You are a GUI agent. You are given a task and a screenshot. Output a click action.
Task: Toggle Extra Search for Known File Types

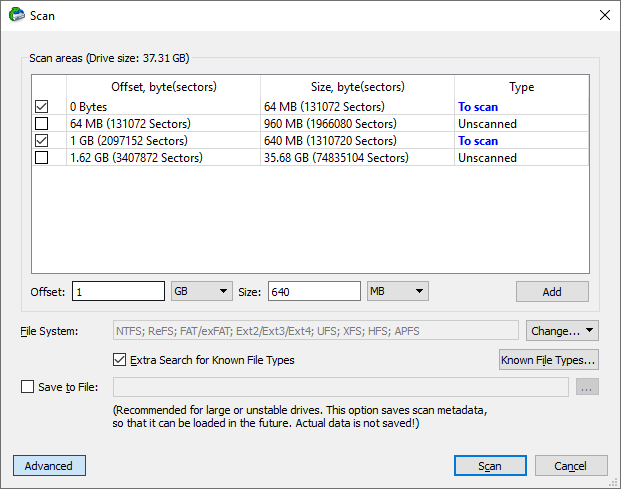[119, 360]
